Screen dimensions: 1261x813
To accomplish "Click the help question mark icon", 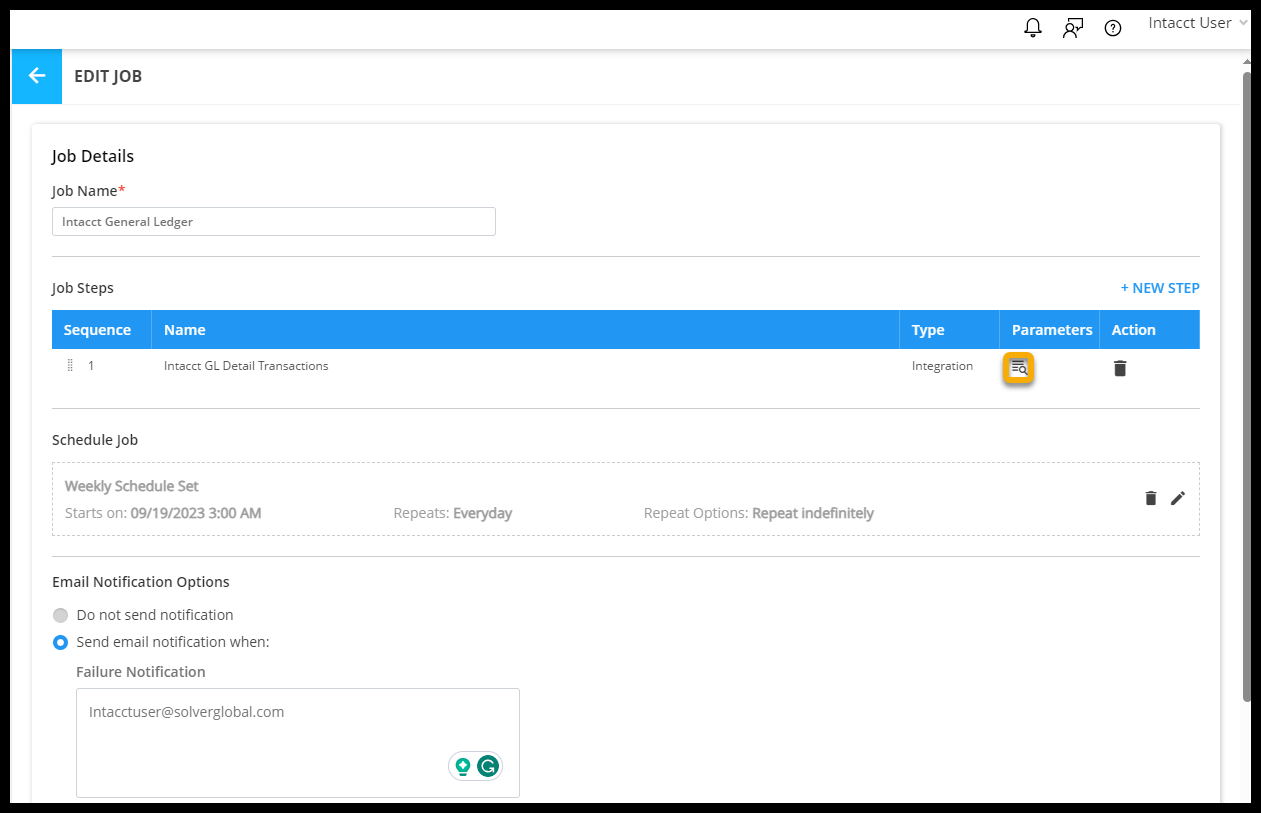I will click(x=1112, y=28).
